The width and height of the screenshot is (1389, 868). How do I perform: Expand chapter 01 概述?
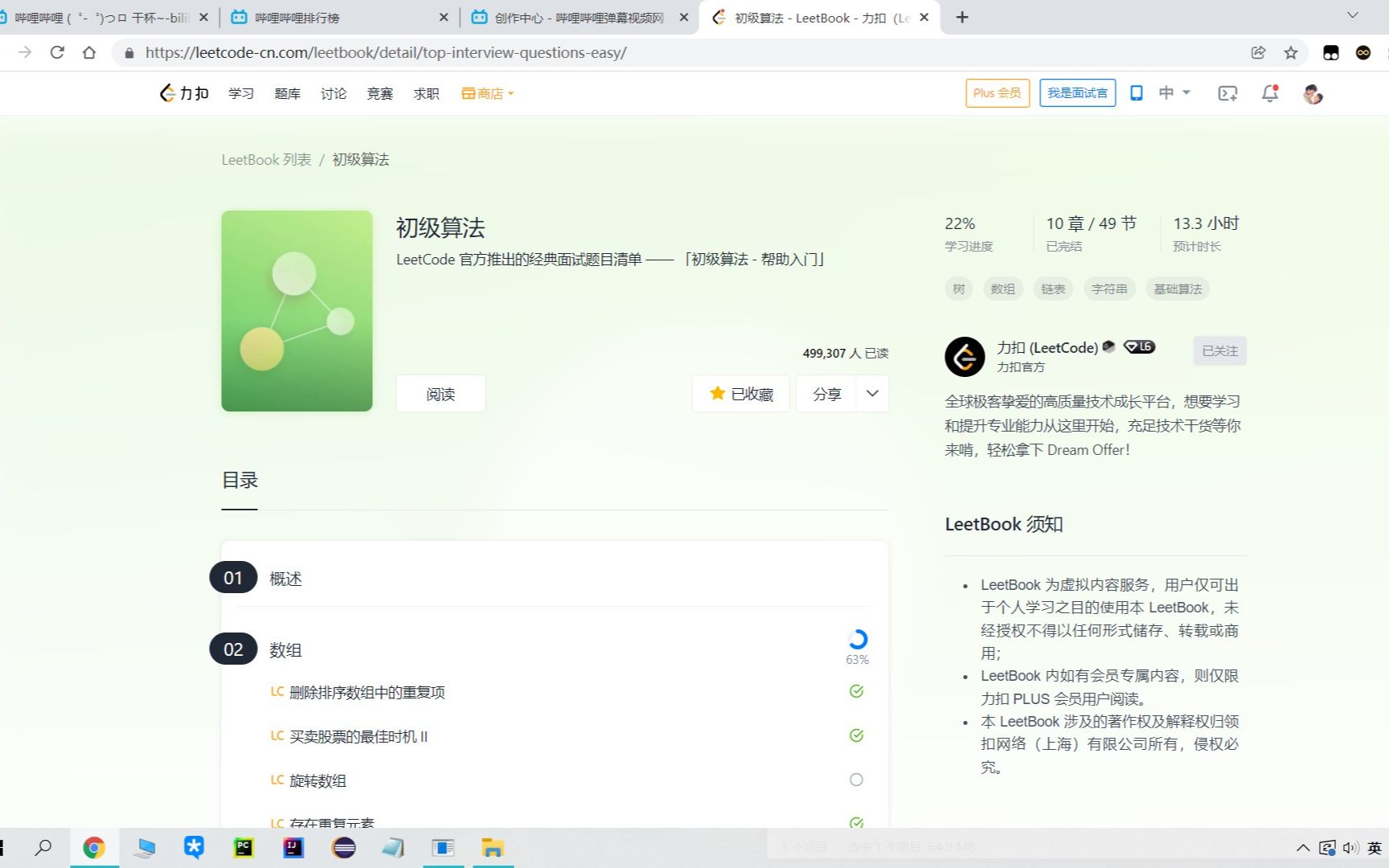click(555, 578)
